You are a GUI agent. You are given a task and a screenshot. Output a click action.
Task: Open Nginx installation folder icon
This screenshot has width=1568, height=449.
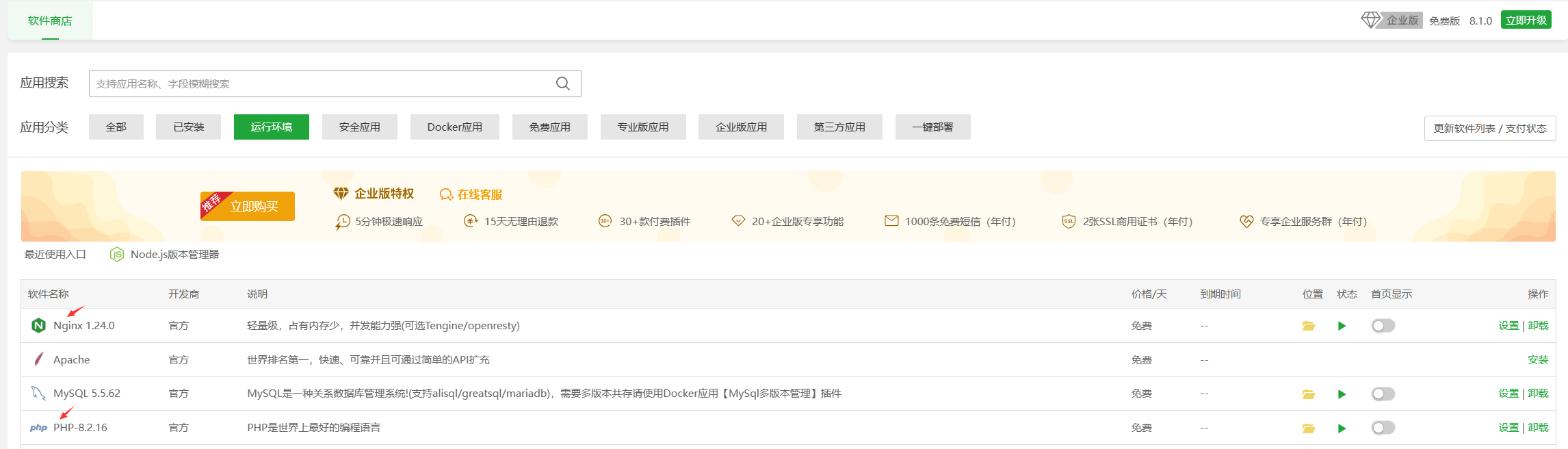click(x=1308, y=326)
